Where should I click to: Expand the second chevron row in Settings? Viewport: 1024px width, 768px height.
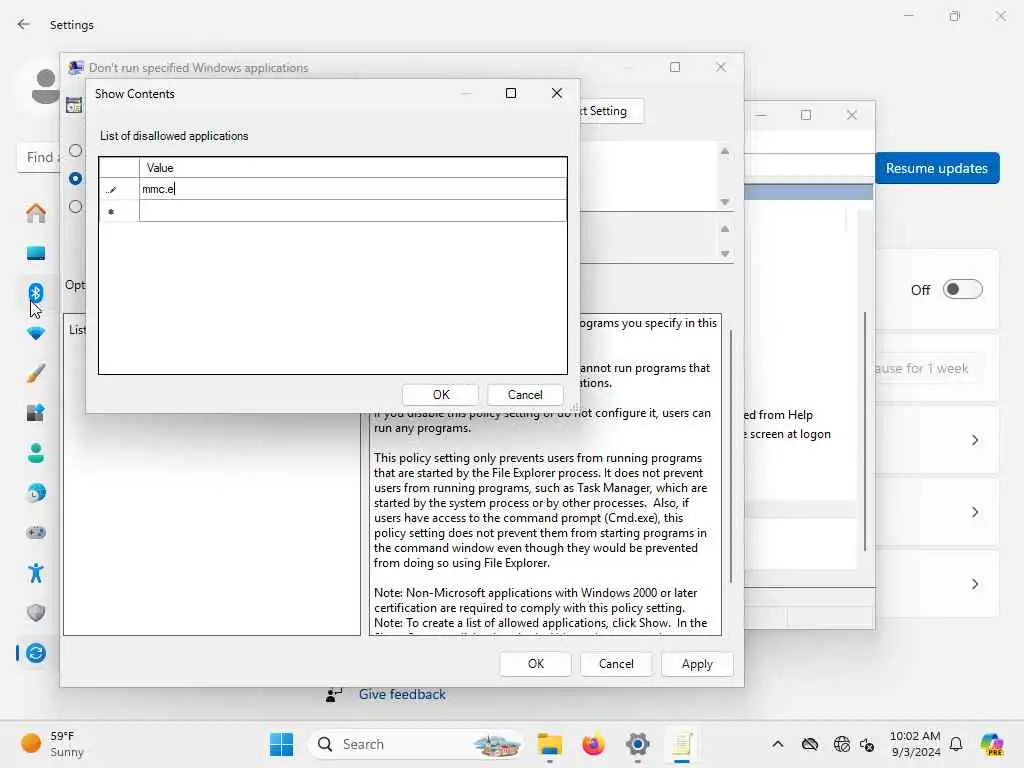click(974, 512)
